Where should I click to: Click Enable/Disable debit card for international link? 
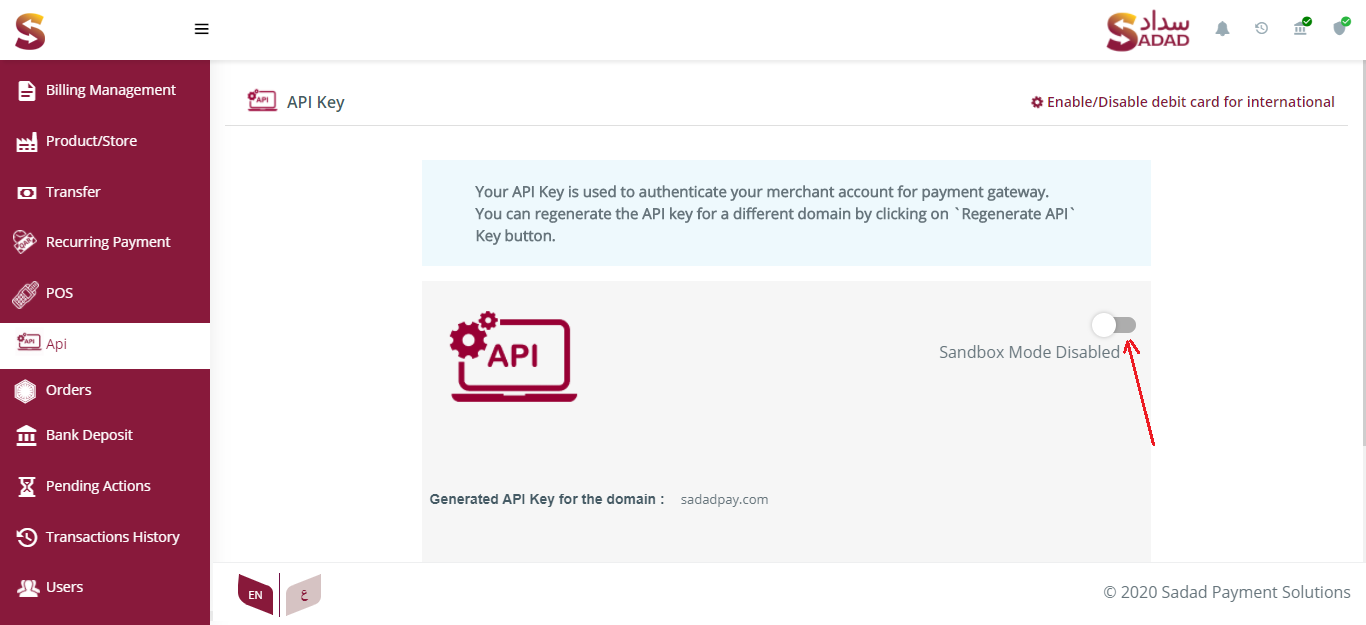(x=1190, y=102)
